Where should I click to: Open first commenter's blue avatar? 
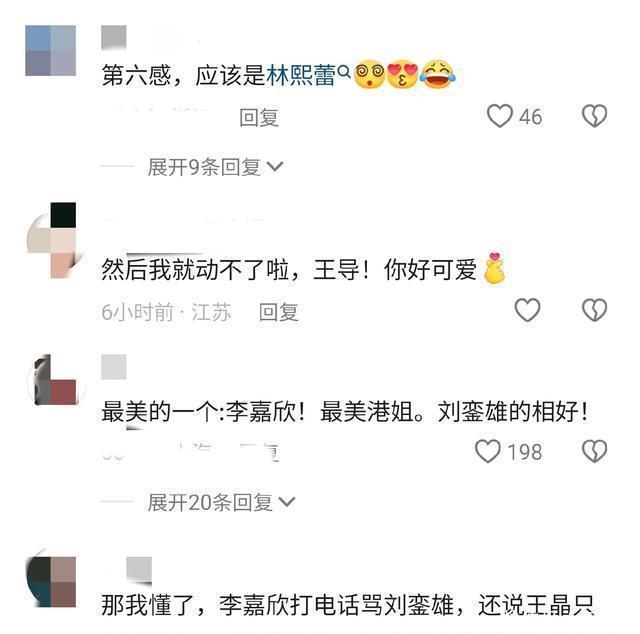(51, 51)
